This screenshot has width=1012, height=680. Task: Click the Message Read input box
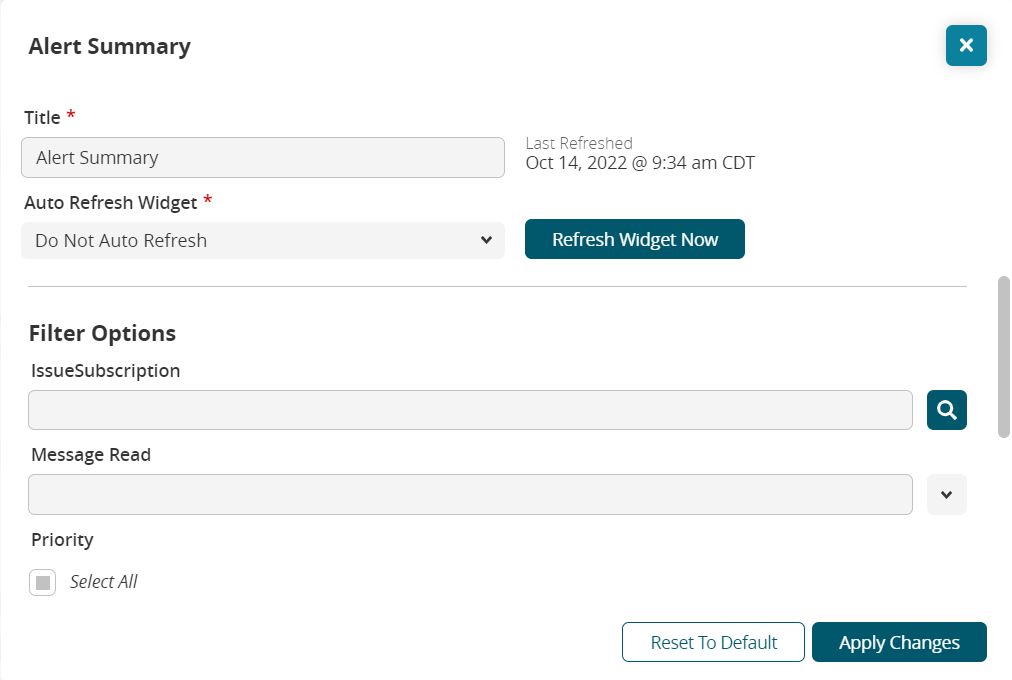(x=470, y=495)
